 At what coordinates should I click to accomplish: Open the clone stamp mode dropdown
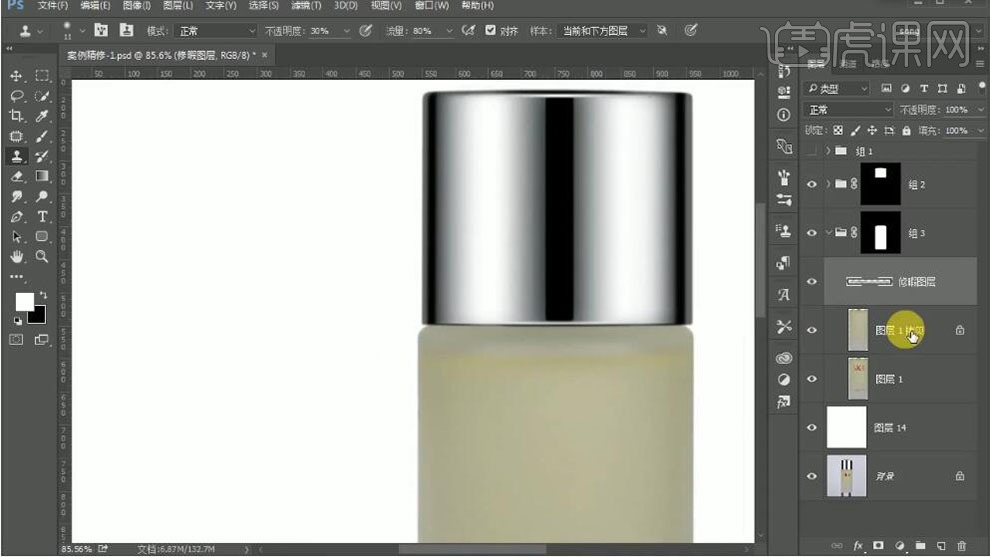215,30
